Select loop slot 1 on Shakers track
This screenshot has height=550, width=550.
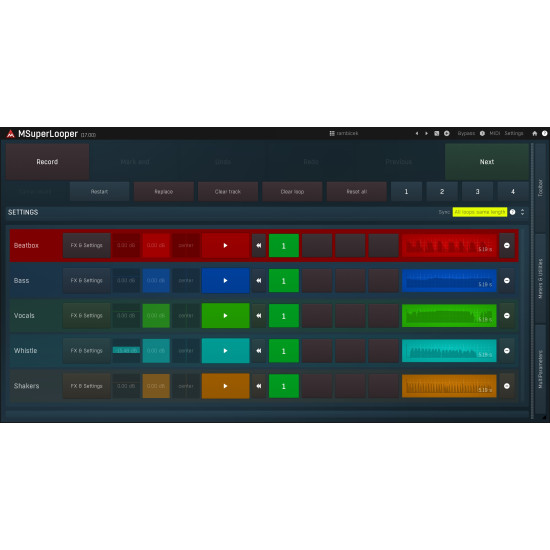pos(284,386)
